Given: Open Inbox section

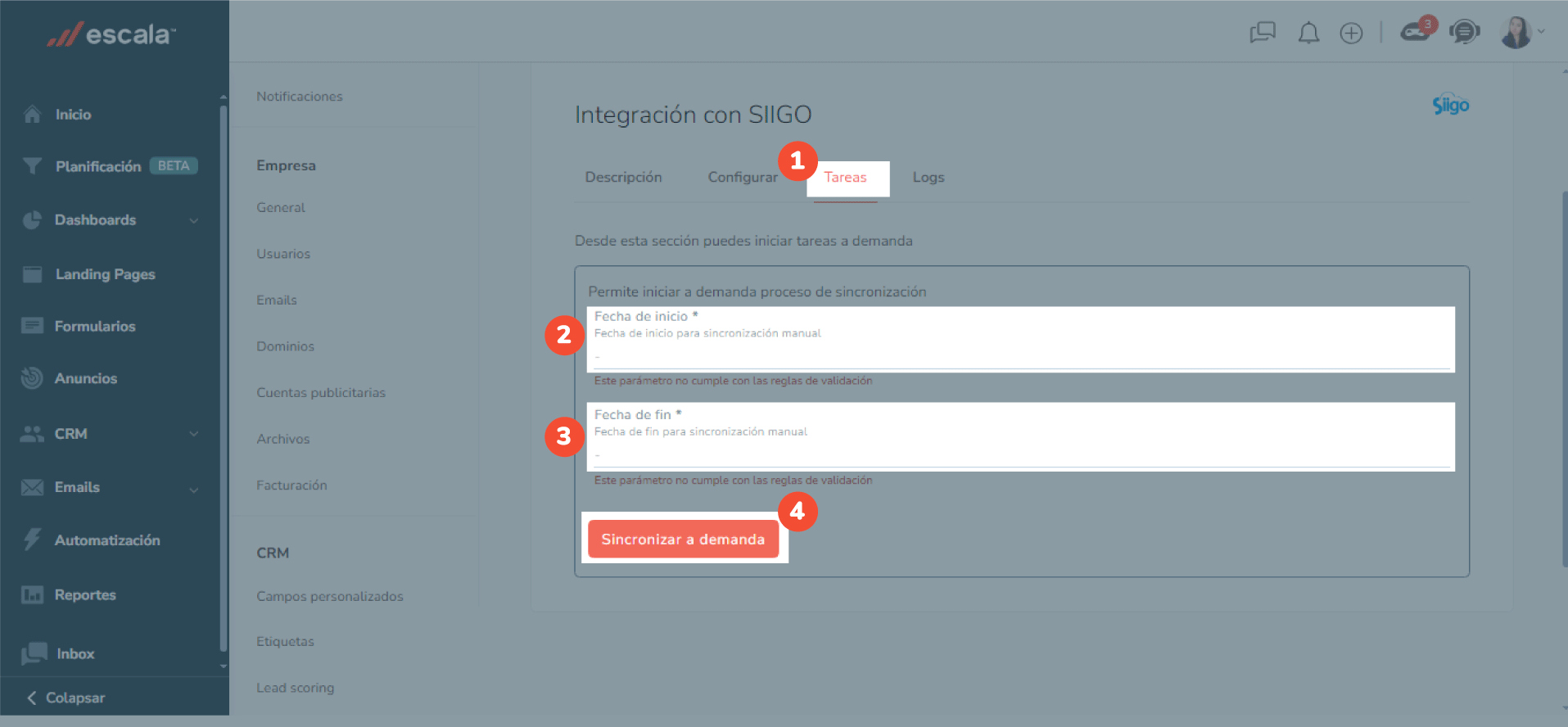Looking at the screenshot, I should 75,653.
